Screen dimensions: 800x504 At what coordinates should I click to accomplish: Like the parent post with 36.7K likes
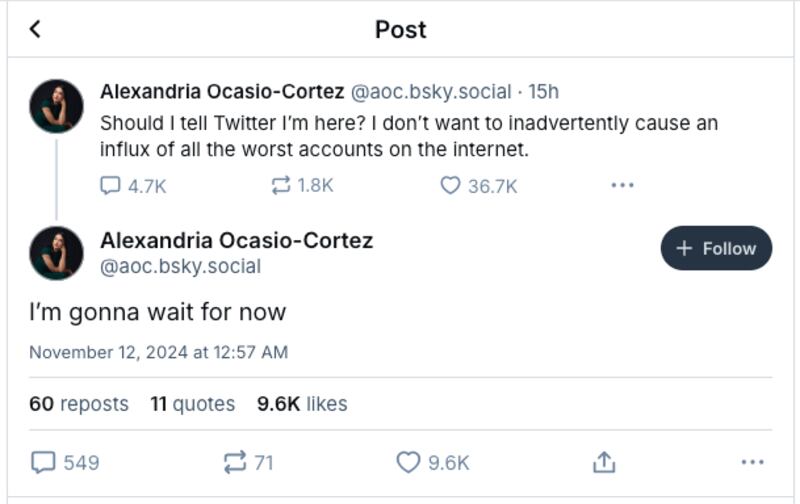click(x=451, y=185)
